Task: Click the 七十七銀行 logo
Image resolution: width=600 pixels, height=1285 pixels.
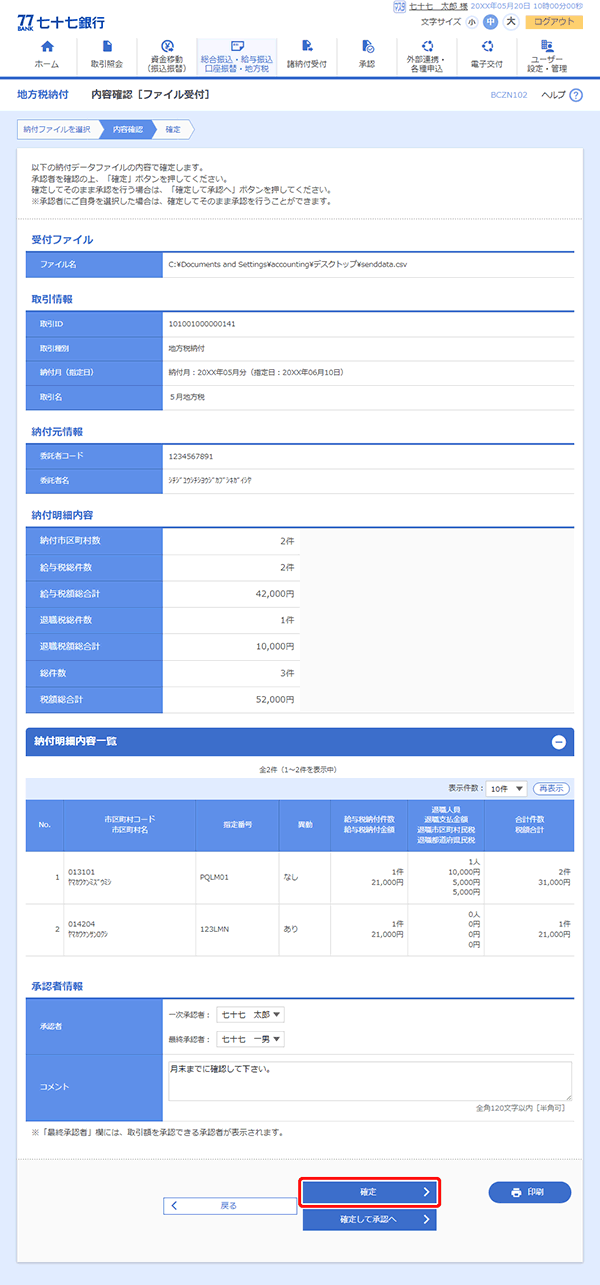Action: click(x=61, y=22)
